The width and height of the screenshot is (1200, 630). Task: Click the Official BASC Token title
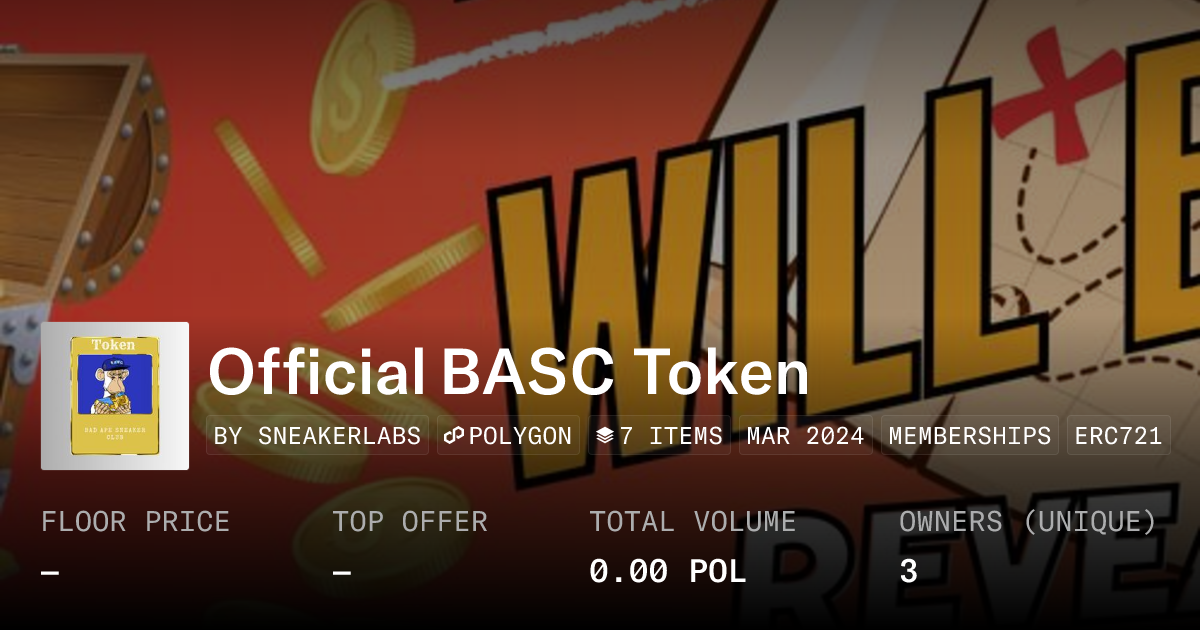508,373
